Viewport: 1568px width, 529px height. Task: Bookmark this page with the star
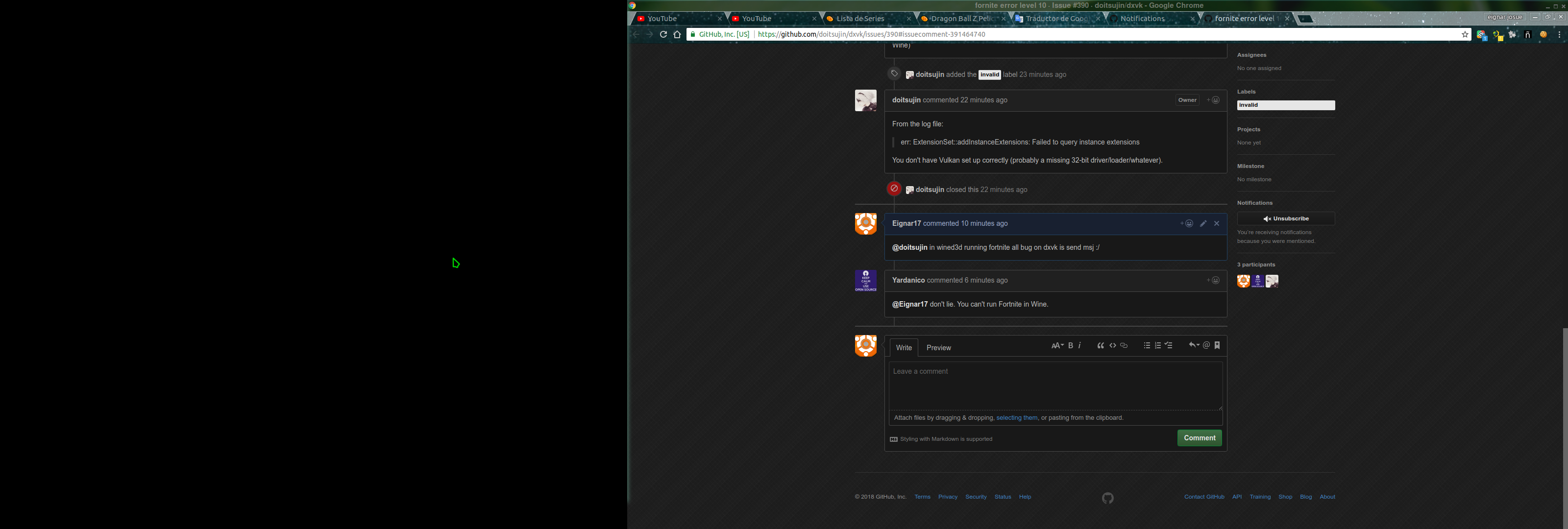(x=1465, y=35)
